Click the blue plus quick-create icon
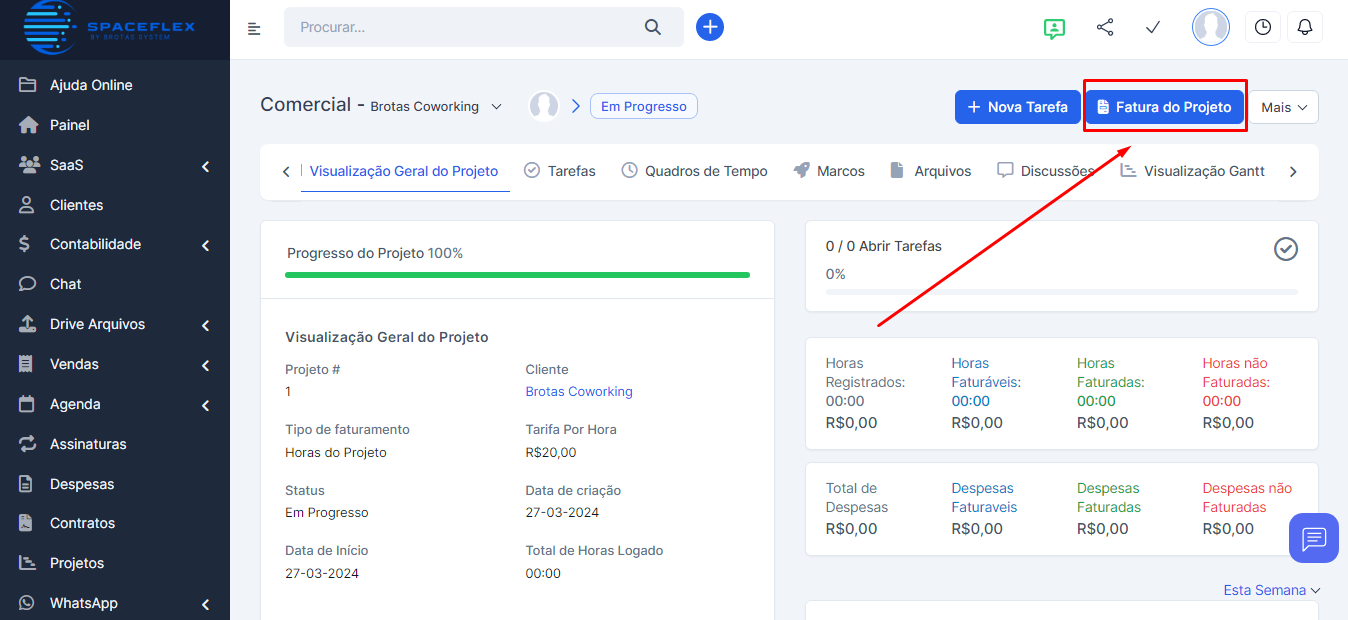Viewport: 1348px width, 620px height. point(709,27)
